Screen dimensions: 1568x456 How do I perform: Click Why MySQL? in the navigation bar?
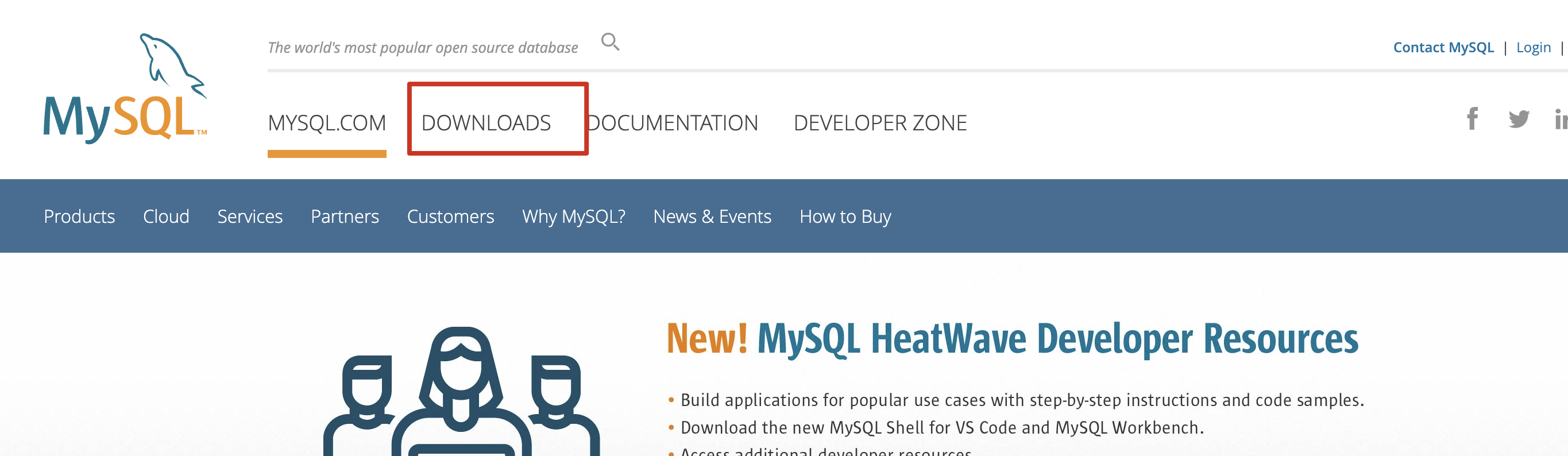pyautogui.click(x=573, y=216)
